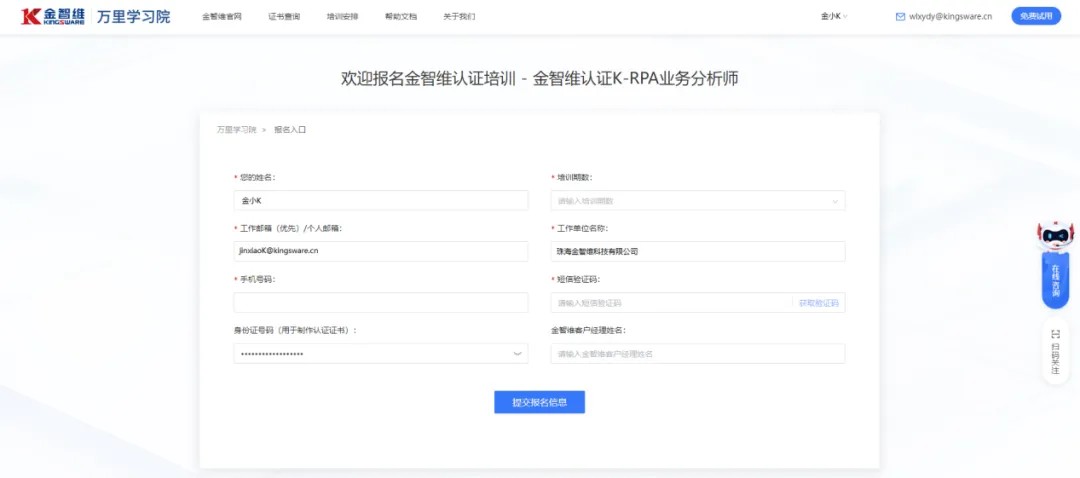Submit the form with 提交报名信息
1080x478 pixels.
pyautogui.click(x=539, y=402)
